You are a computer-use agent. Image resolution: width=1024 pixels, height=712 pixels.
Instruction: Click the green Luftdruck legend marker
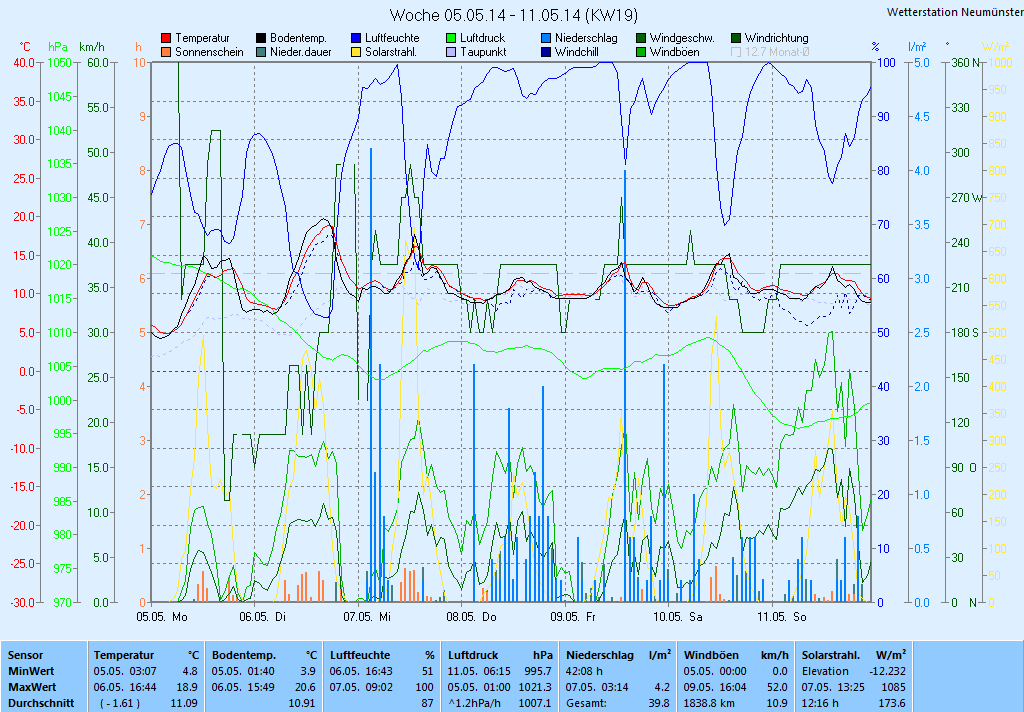(x=452, y=39)
